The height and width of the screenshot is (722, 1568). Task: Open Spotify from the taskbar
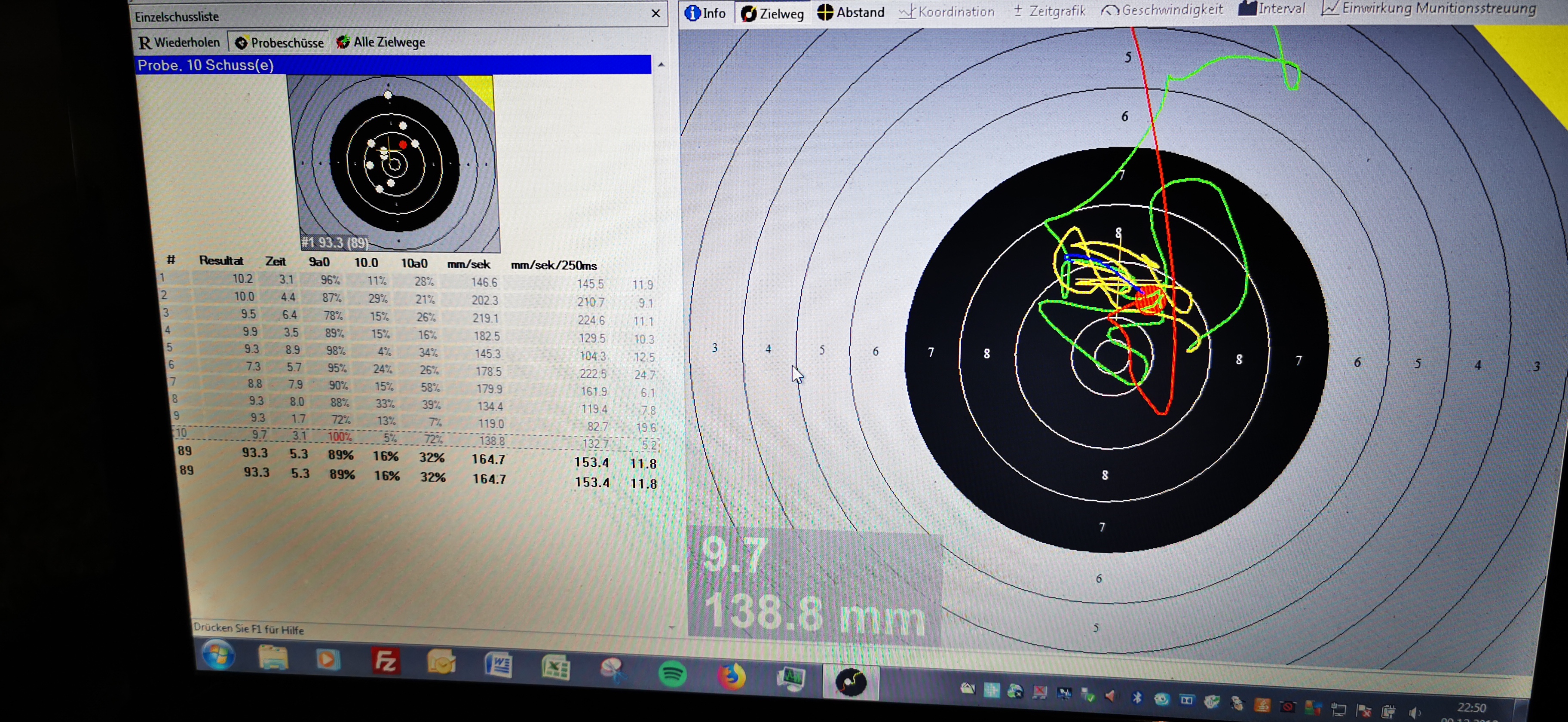click(672, 674)
